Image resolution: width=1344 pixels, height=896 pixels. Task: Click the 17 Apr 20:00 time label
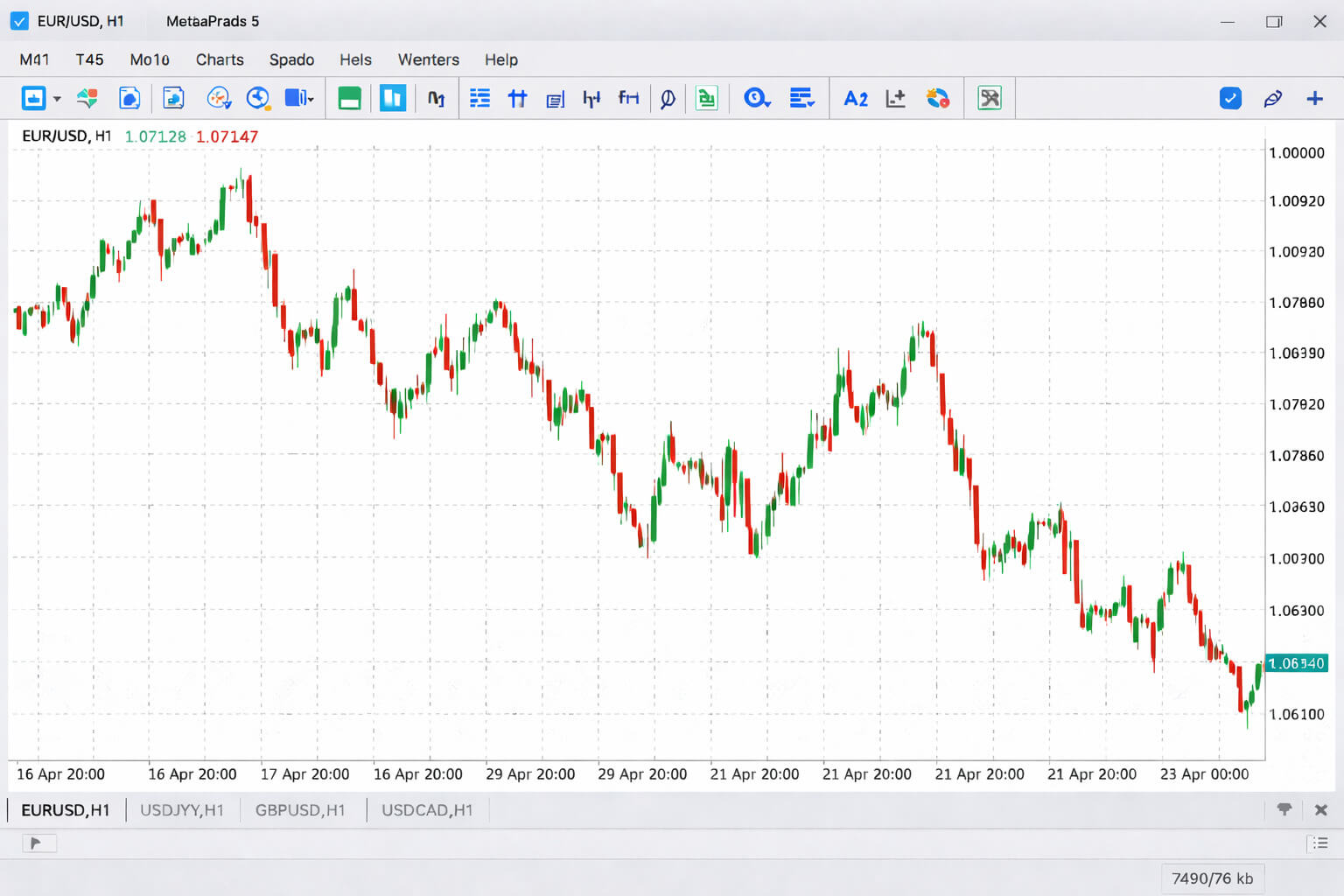coord(304,773)
